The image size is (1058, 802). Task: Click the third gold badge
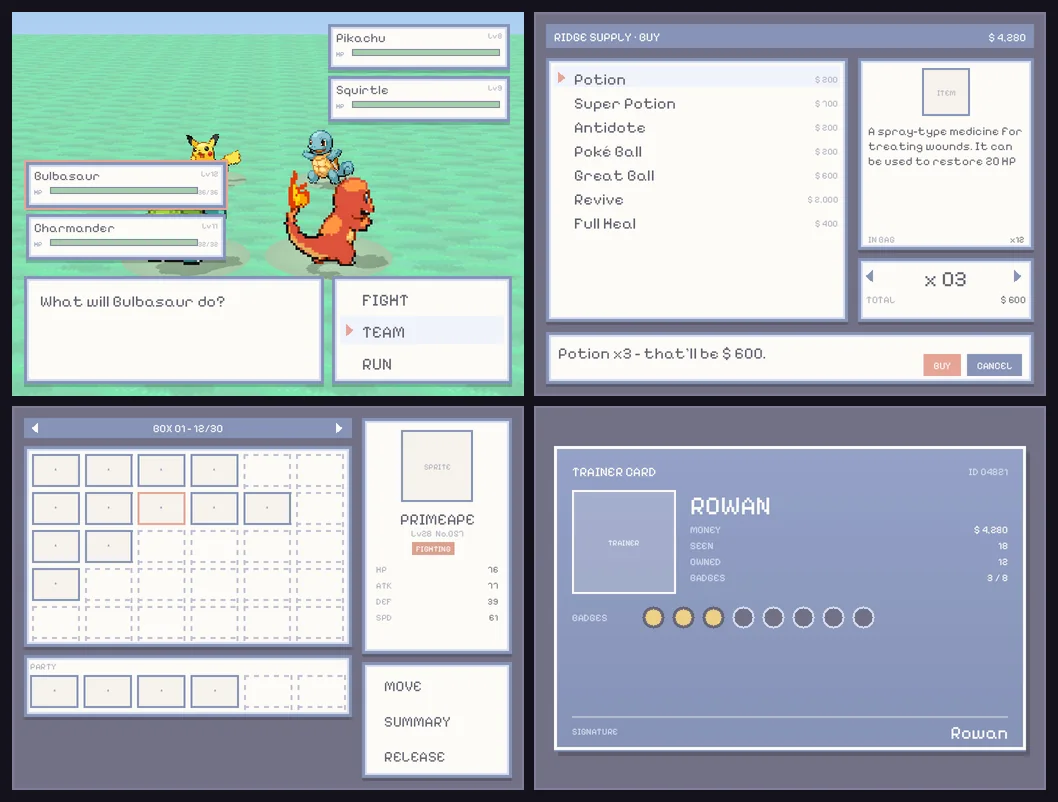point(713,617)
